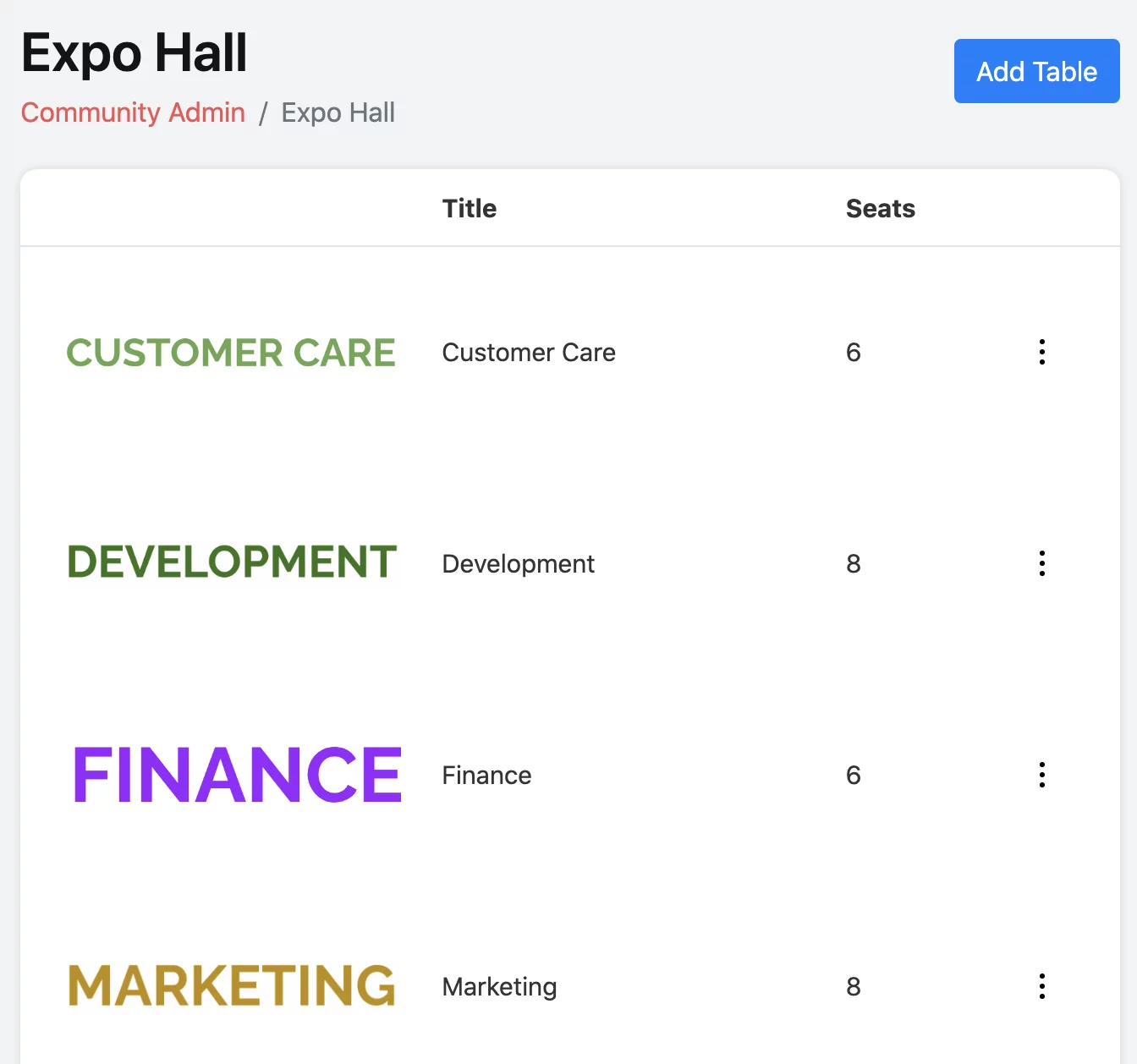Click the Add Table button
Image resolution: width=1137 pixels, height=1064 pixels.
(1036, 71)
